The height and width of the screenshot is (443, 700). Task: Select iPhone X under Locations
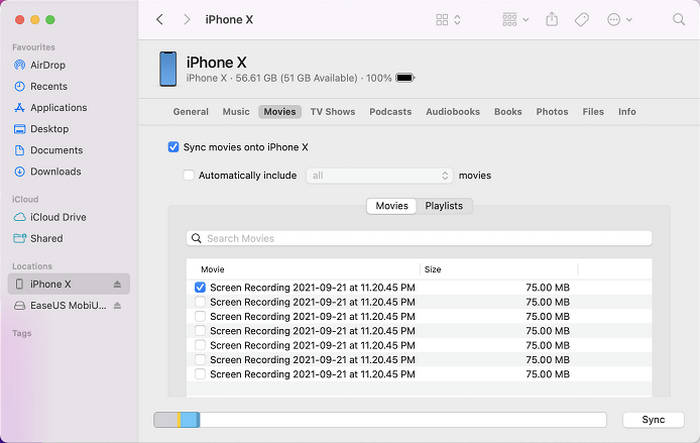click(69, 284)
